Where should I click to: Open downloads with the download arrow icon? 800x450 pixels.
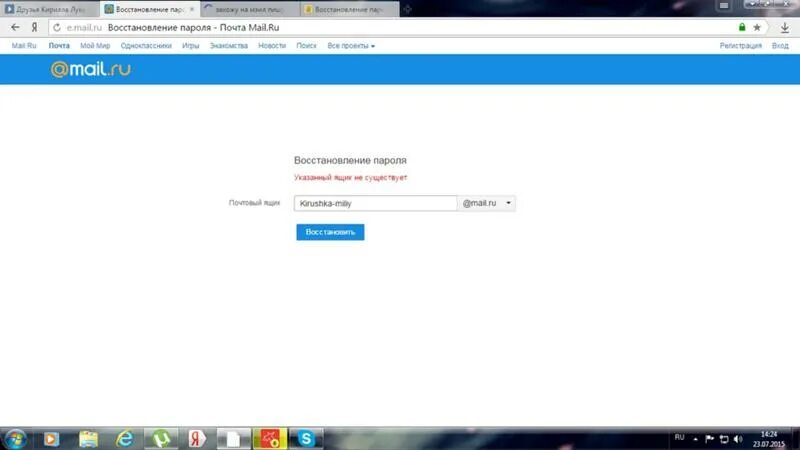[785, 28]
